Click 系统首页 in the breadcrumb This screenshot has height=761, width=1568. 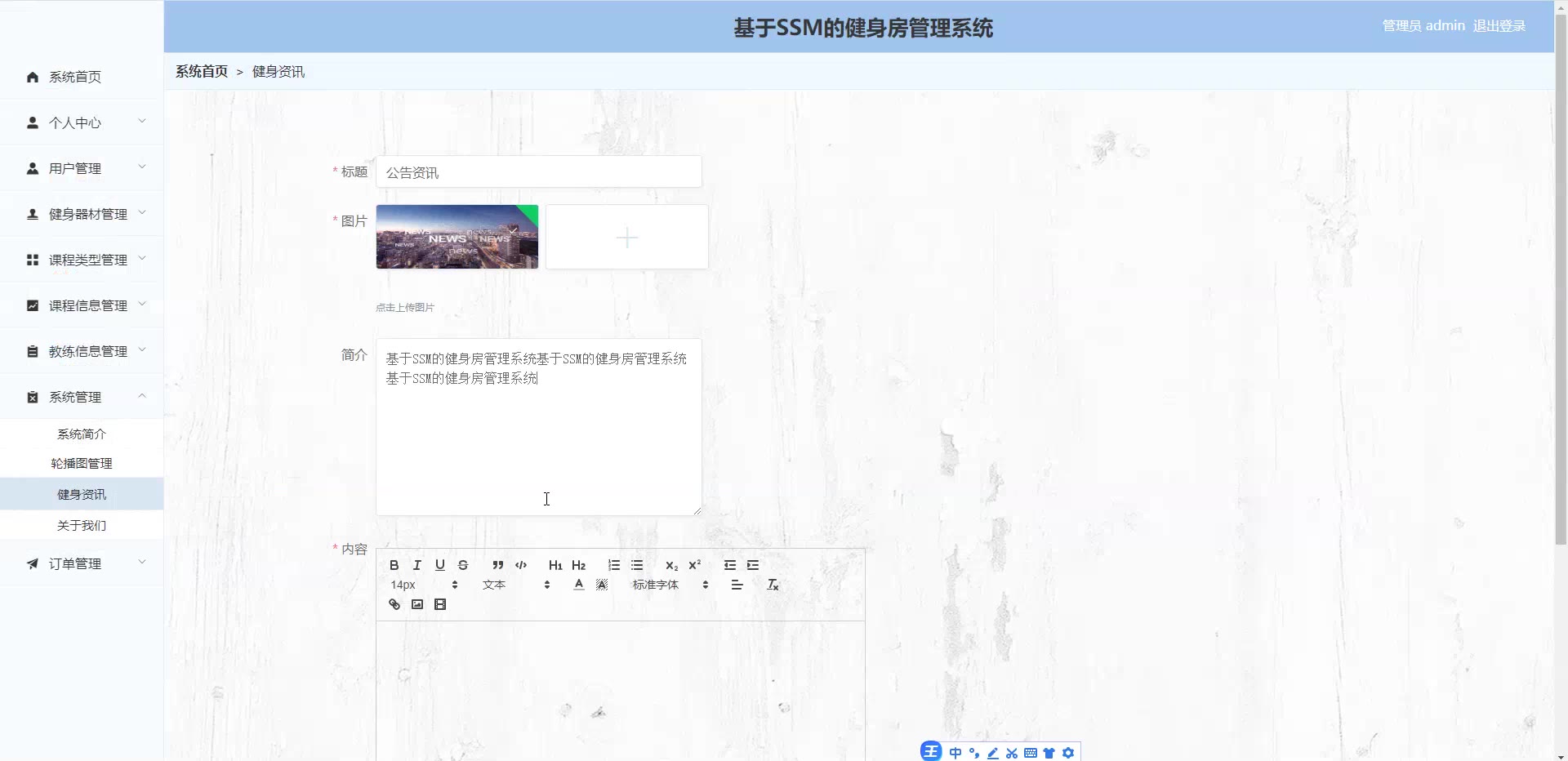coord(202,72)
